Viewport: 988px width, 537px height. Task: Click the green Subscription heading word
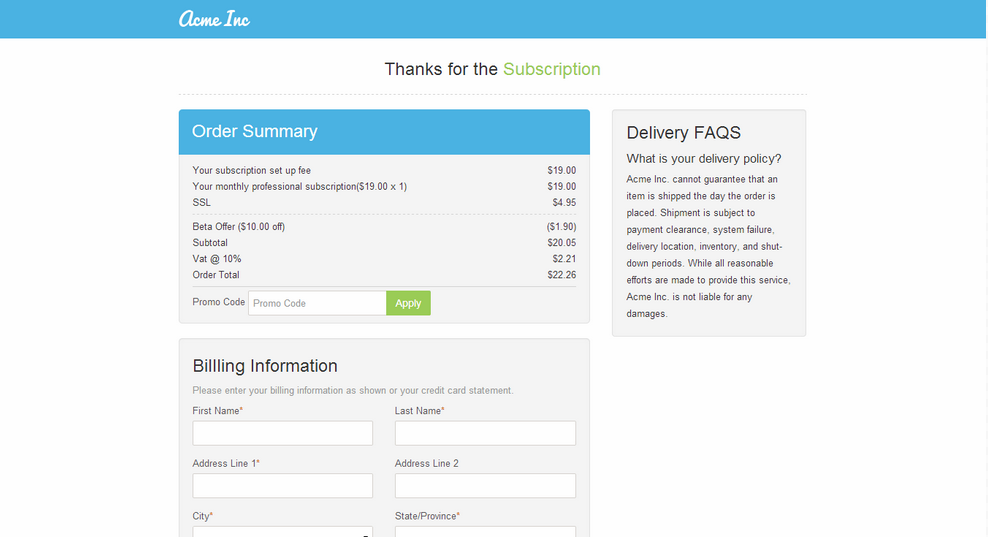(551, 69)
